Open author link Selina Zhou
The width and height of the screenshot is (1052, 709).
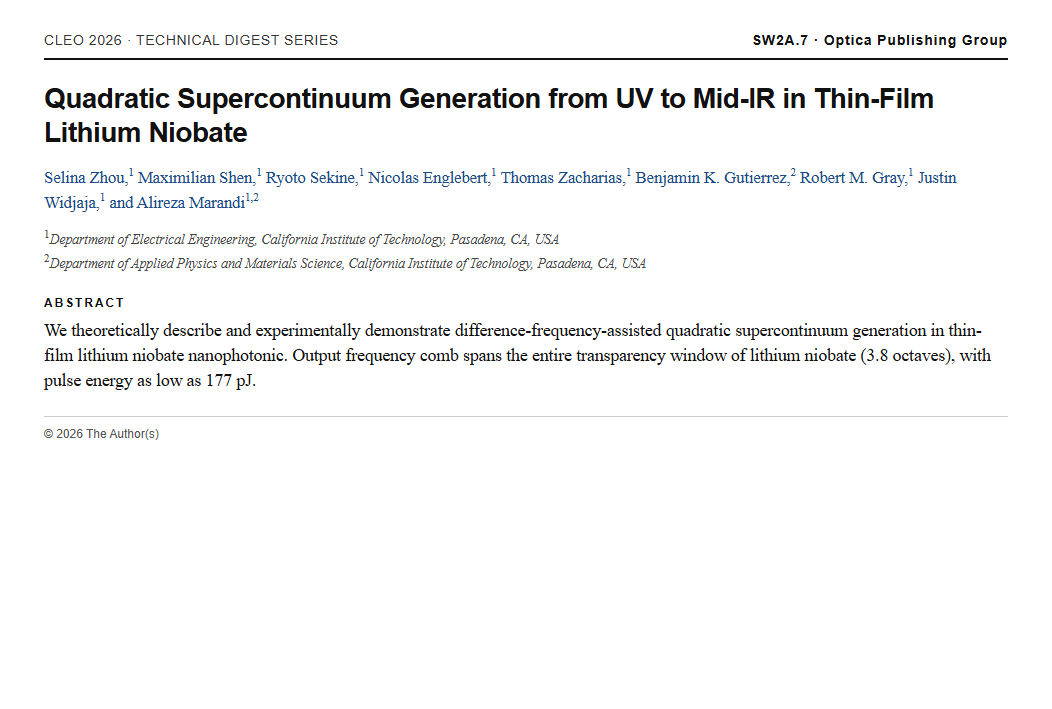[x=85, y=178]
